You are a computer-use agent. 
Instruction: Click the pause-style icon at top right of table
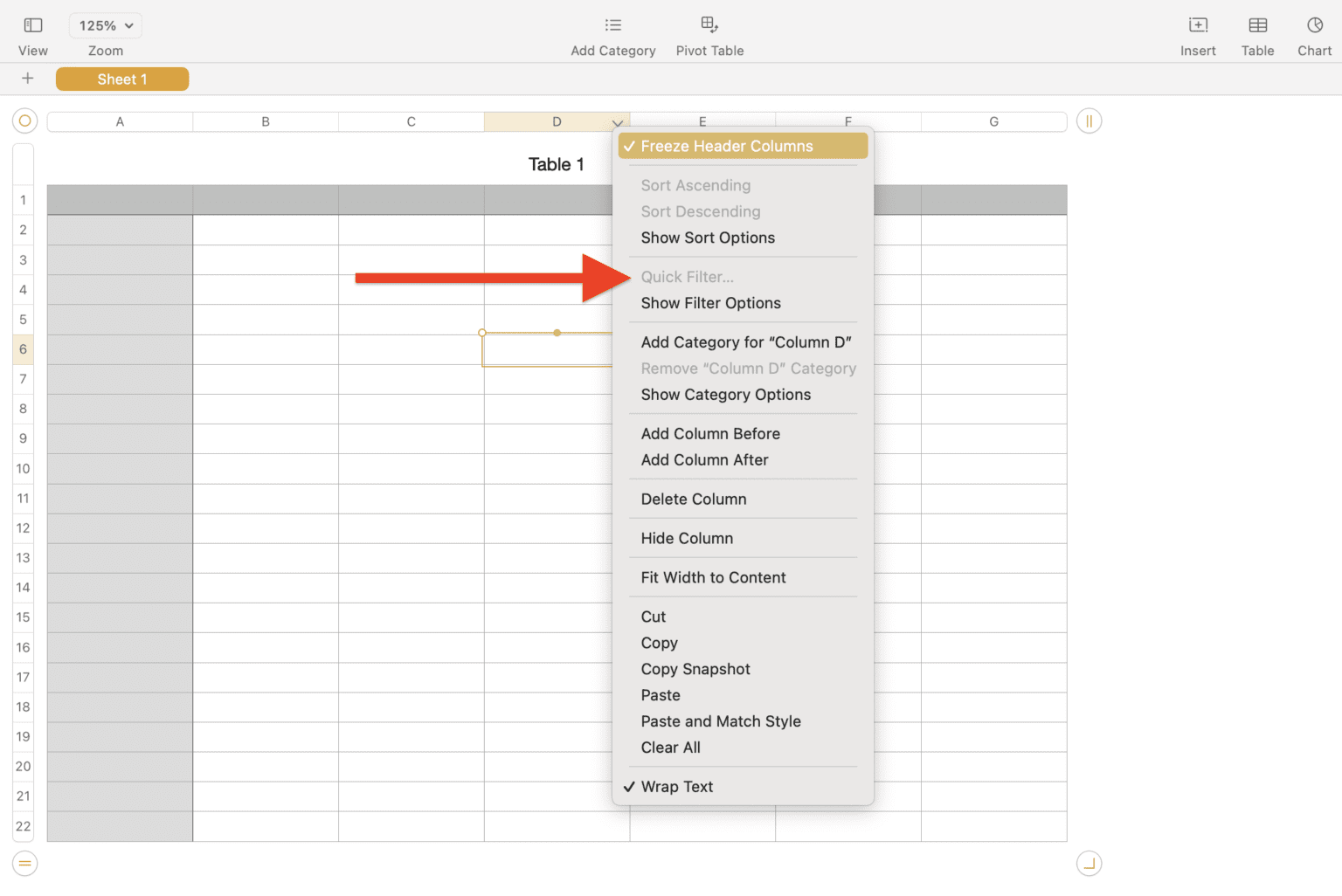(1089, 121)
